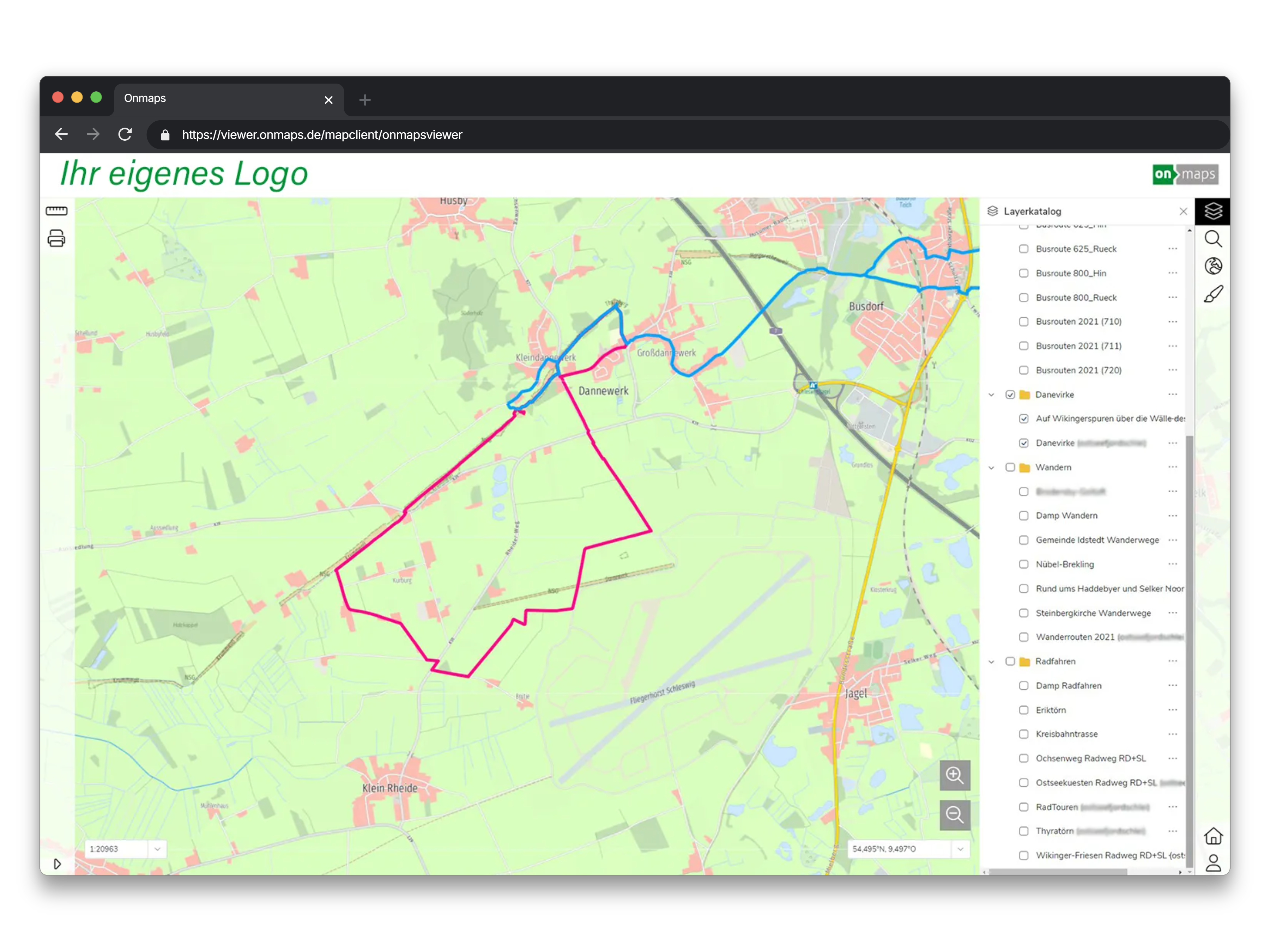Click the print map icon
This screenshot has width=1270, height=952.
pyautogui.click(x=56, y=238)
